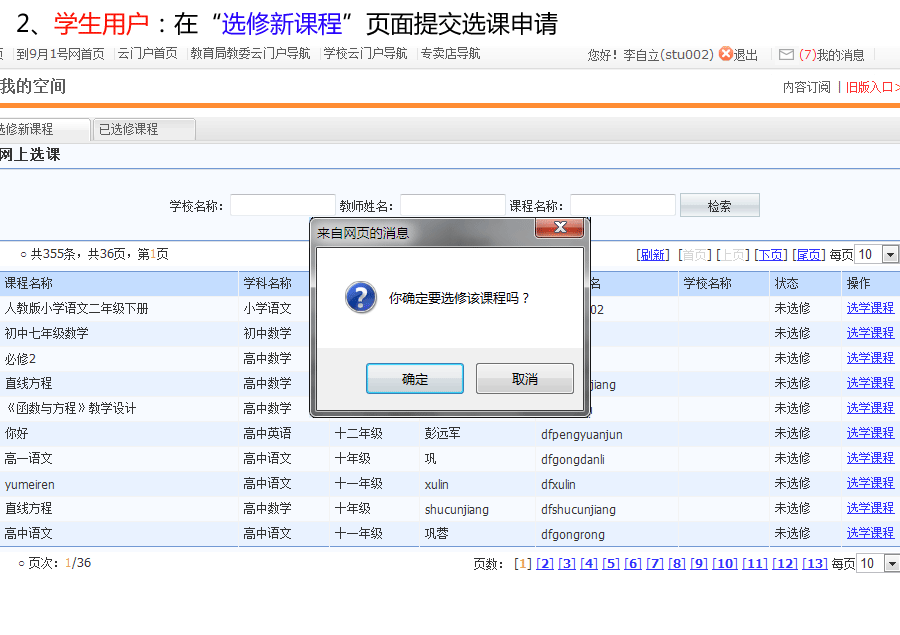Click the 课程名称 search input field
Screen dimensions: 900x635
[623, 205]
